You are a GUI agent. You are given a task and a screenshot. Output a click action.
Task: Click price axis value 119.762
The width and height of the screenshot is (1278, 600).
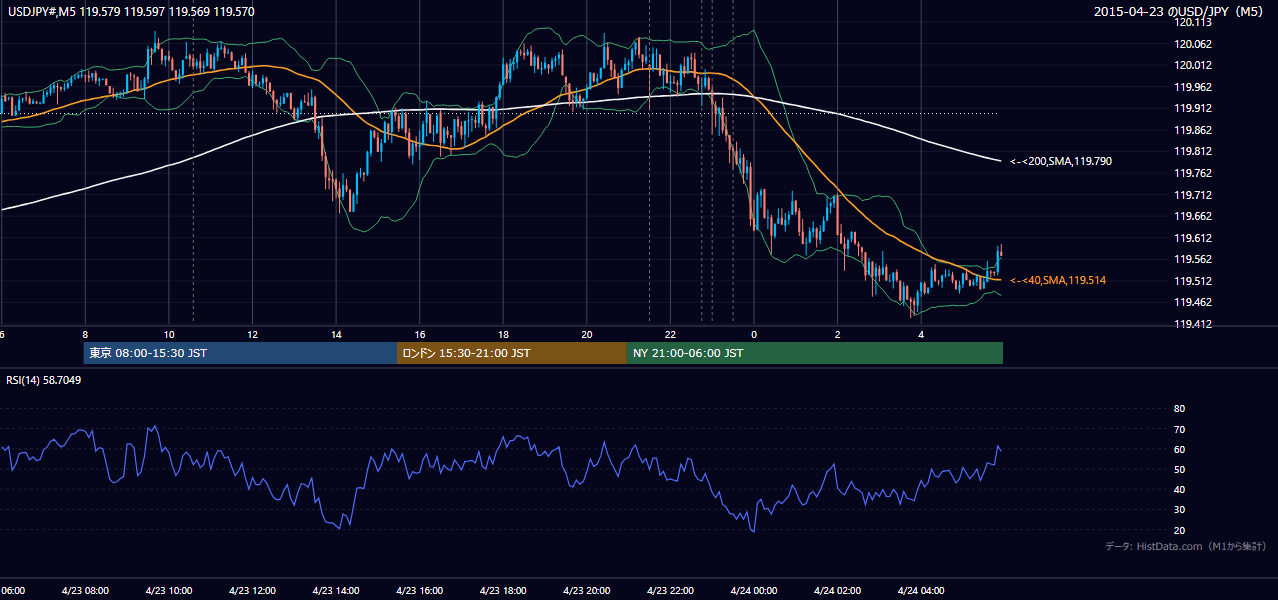[x=1194, y=173]
